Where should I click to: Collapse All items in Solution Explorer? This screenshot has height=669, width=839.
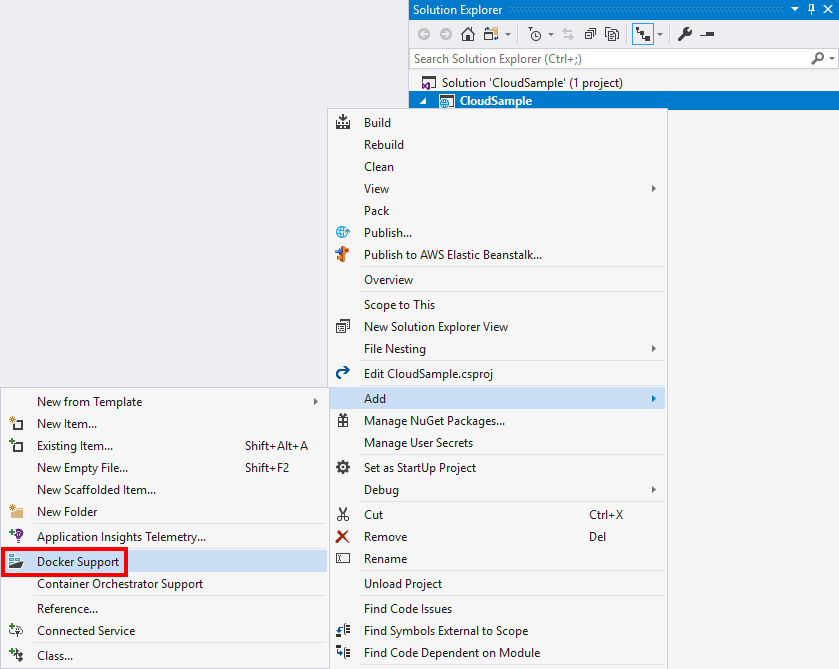590,34
